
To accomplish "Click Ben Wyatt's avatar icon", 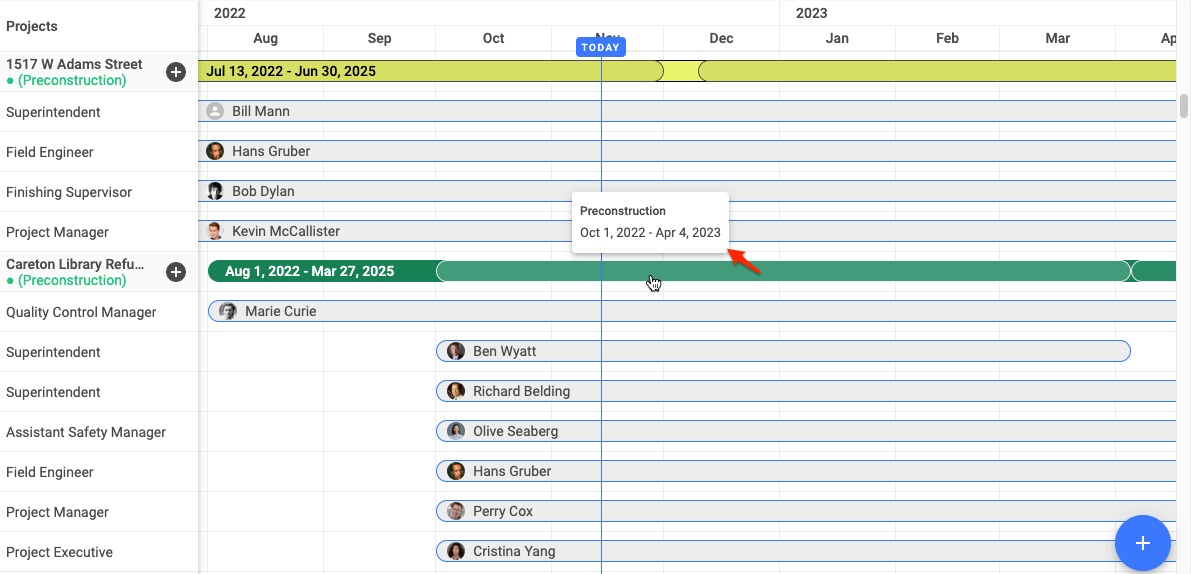I will (x=456, y=352).
